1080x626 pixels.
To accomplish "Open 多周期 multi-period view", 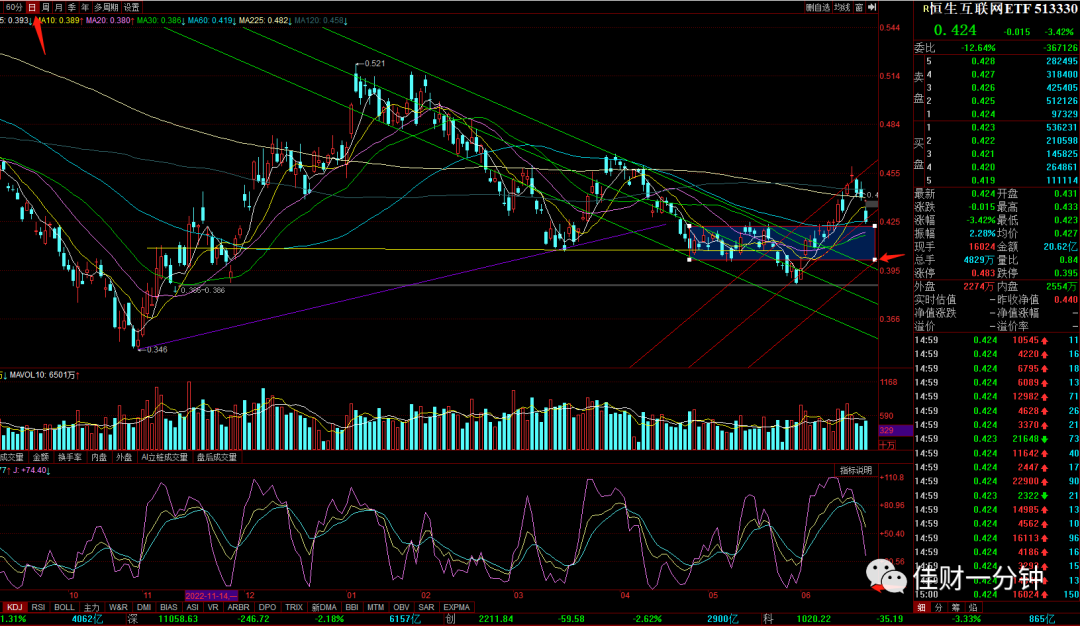I will (107, 7).
